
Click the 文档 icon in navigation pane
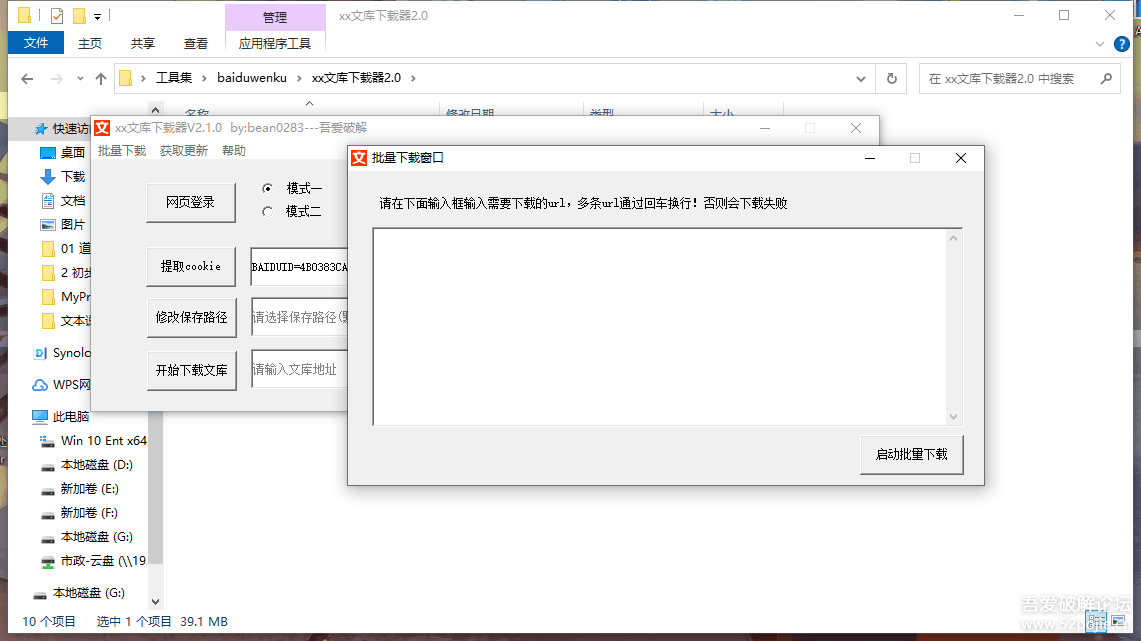pyautogui.click(x=48, y=201)
